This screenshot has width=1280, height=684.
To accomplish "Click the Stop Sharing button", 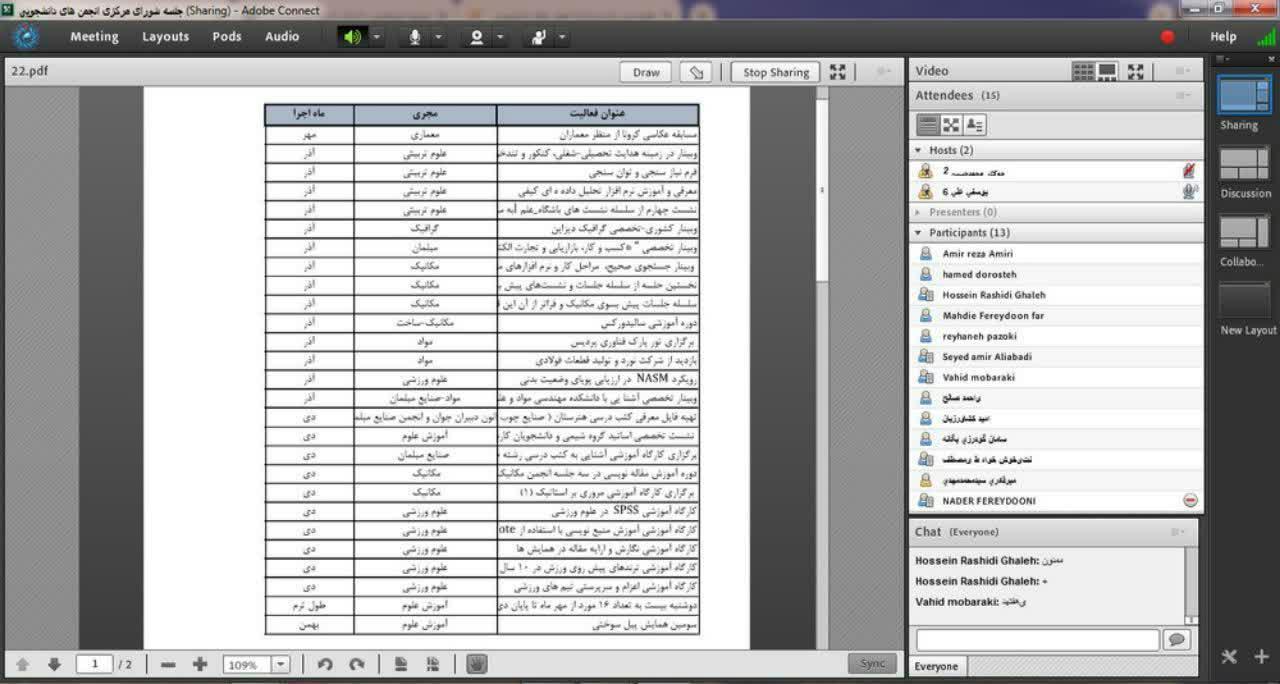I will 775,72.
